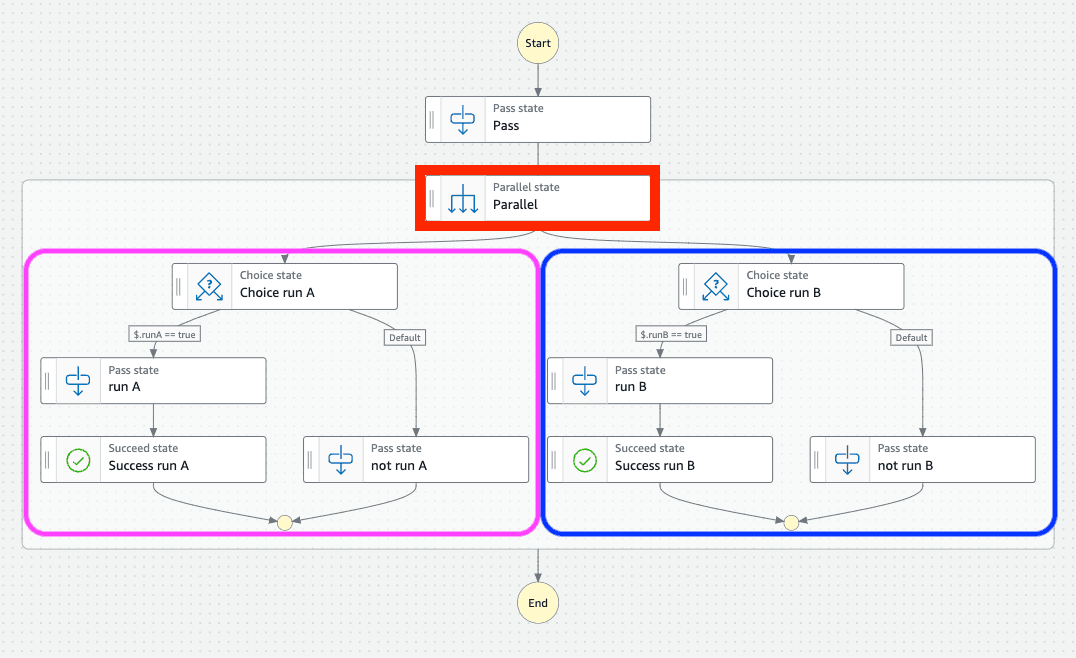1076x658 pixels.
Task: Click the $.runA == true condition label
Action: click(165, 334)
